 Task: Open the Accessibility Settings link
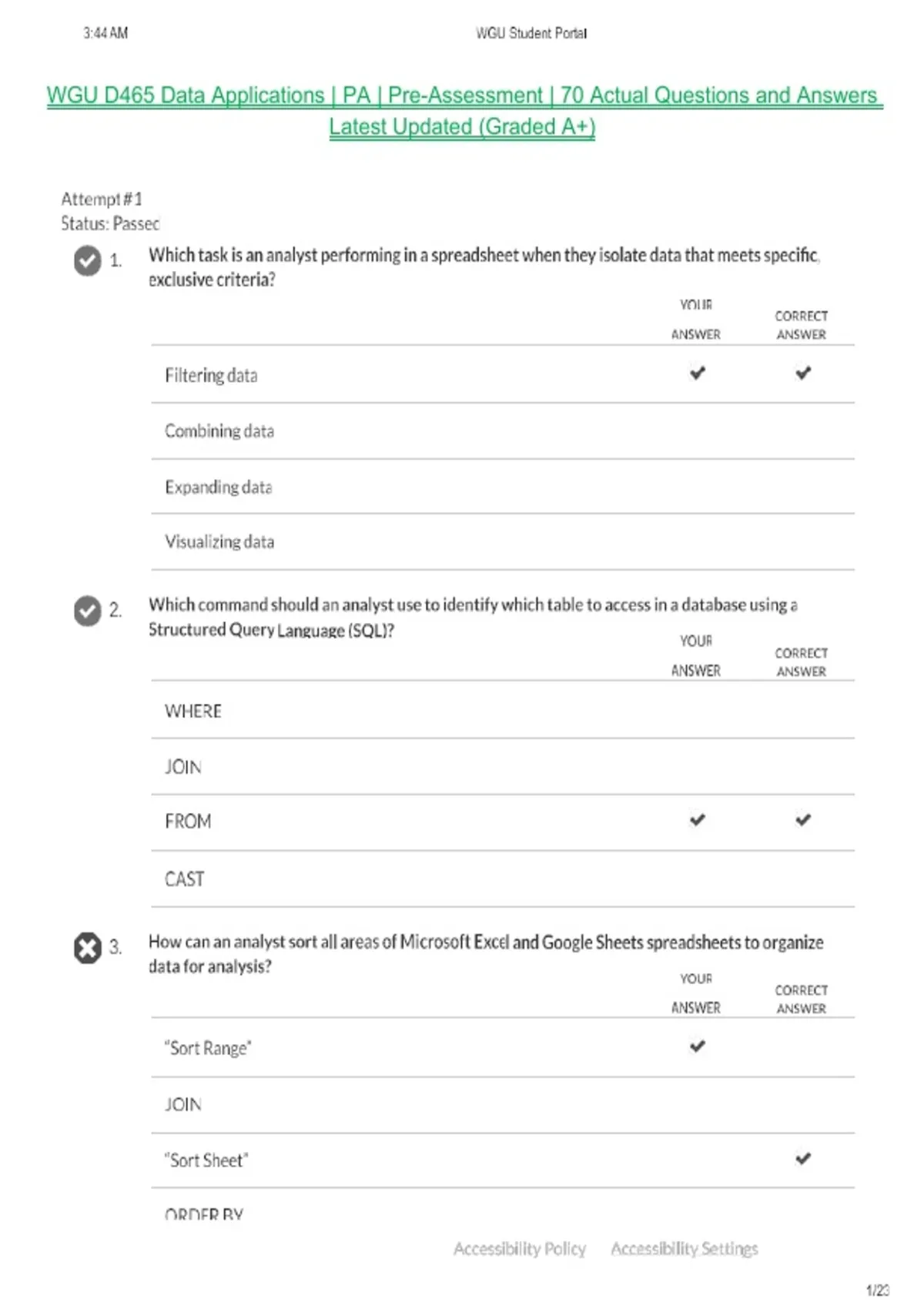click(685, 1249)
